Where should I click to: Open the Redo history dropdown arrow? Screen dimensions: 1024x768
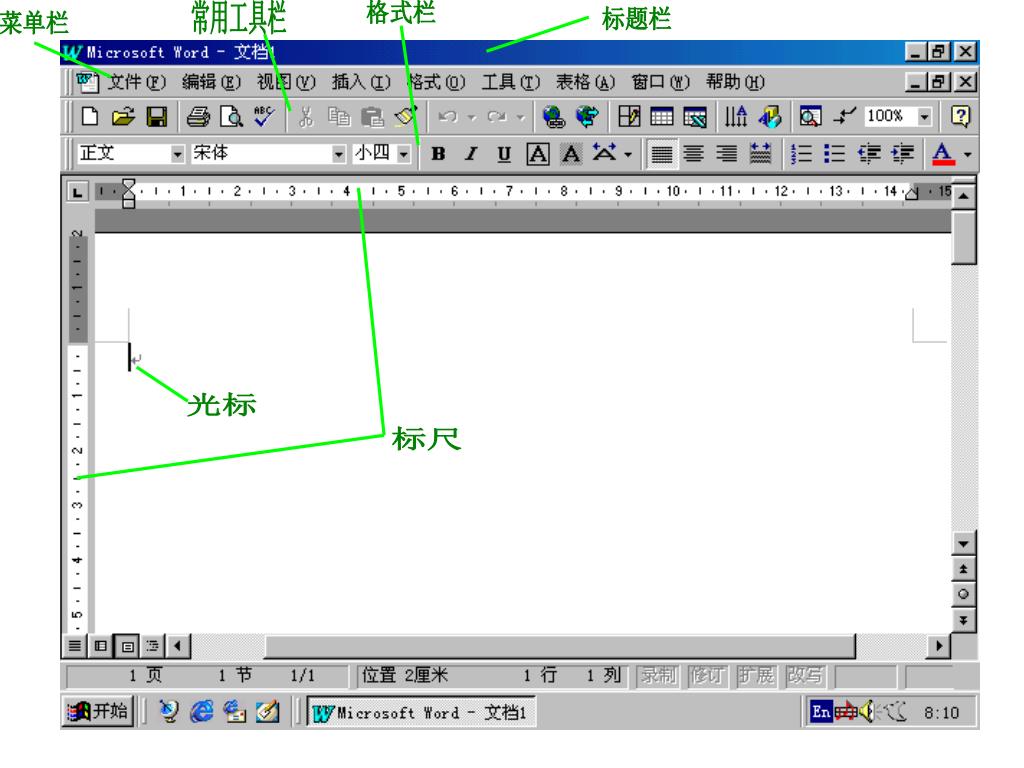pyautogui.click(x=520, y=118)
